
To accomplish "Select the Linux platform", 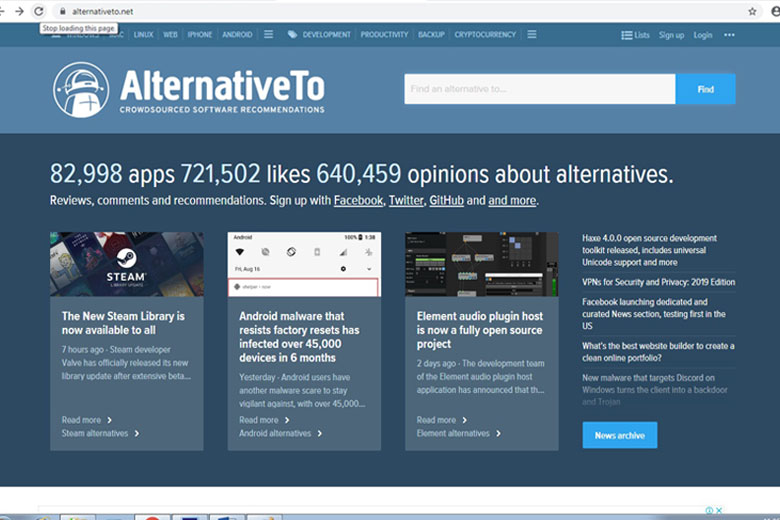I will 143,34.
